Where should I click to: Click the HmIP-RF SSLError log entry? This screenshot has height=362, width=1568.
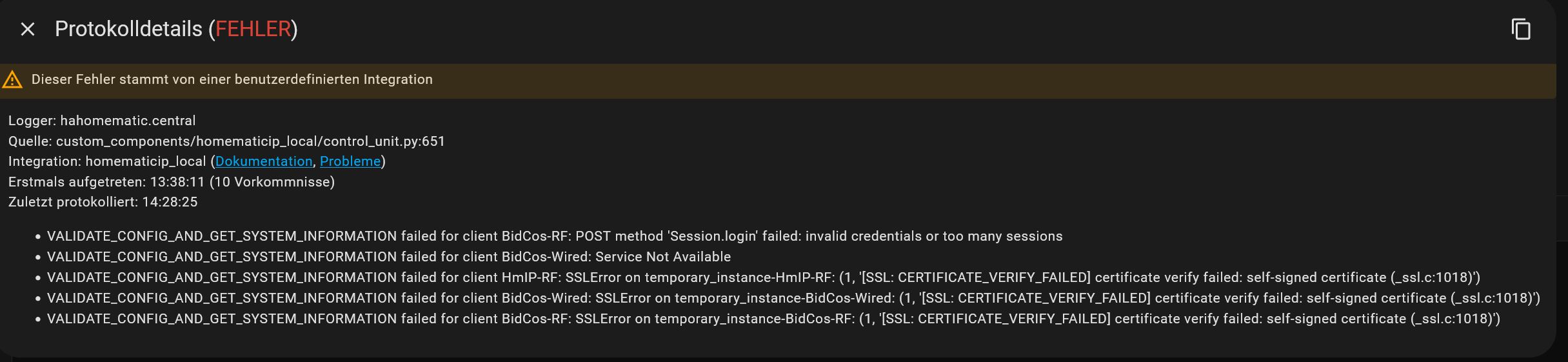(764, 277)
